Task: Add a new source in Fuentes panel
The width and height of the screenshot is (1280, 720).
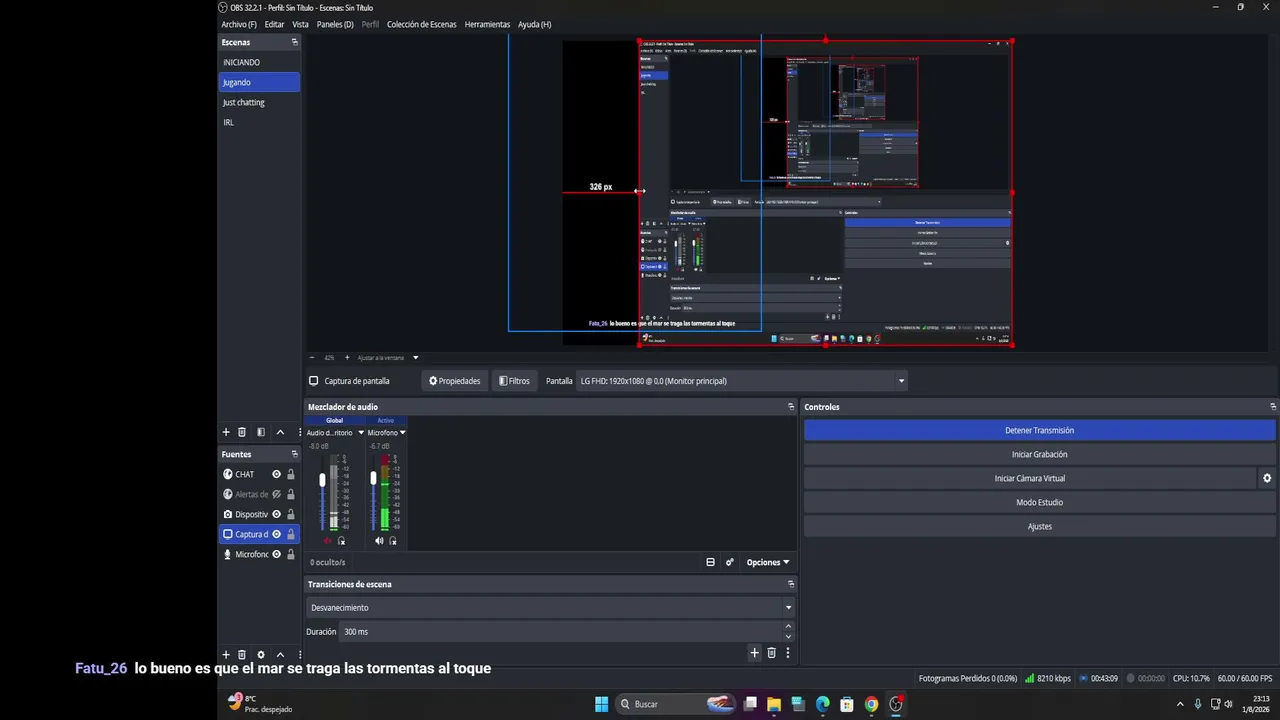Action: [x=226, y=654]
